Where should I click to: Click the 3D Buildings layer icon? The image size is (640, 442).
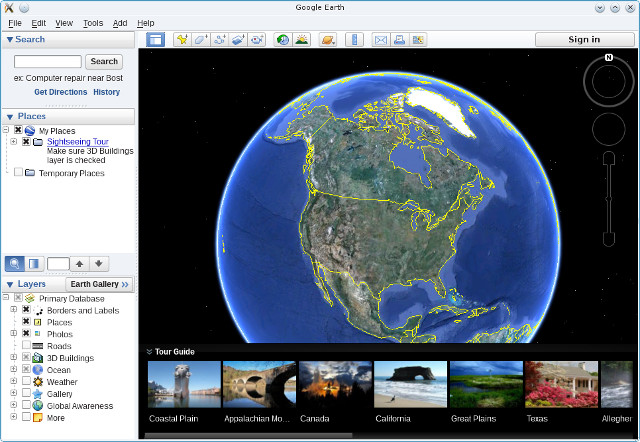[38, 358]
